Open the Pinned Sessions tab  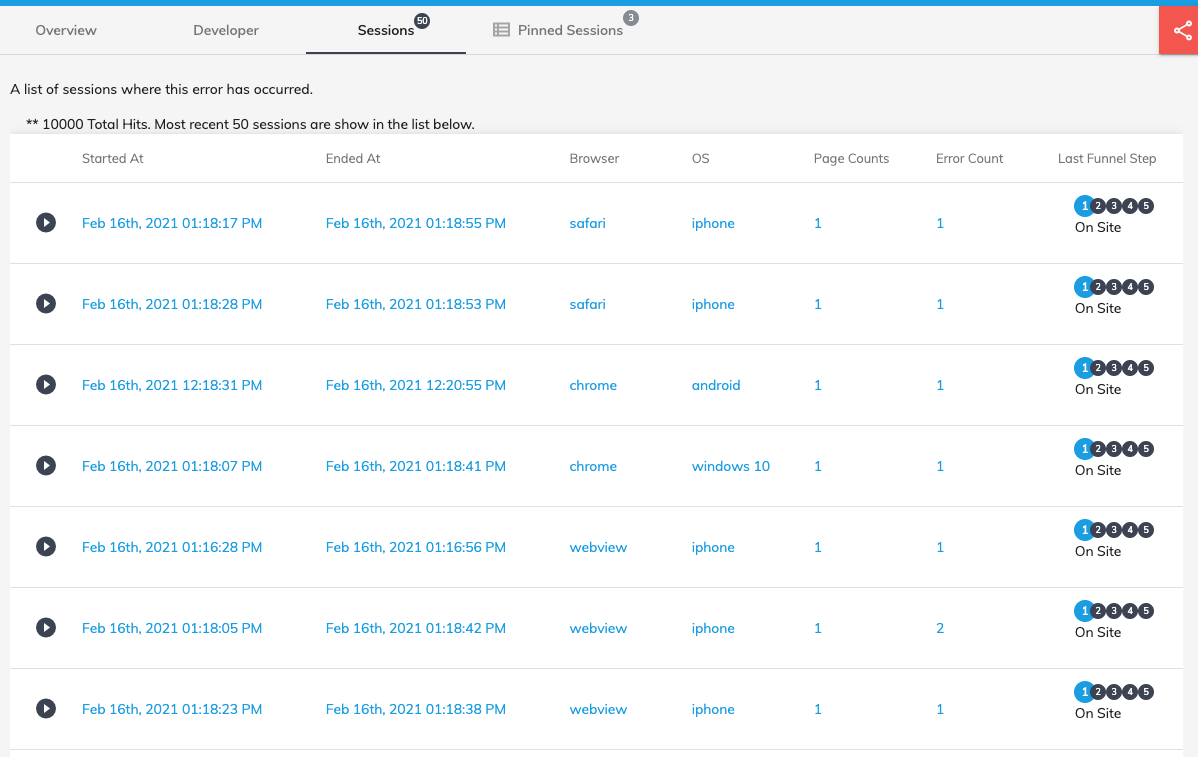570,30
